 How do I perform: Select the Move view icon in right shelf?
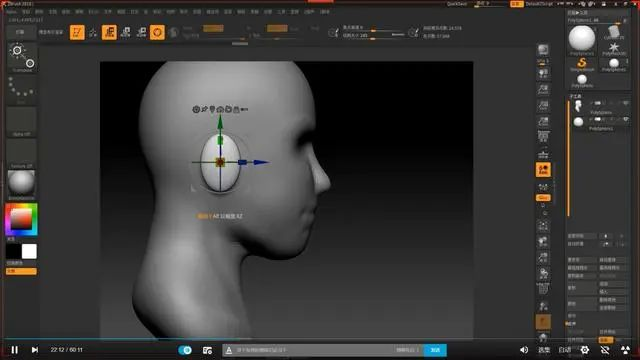(x=543, y=242)
